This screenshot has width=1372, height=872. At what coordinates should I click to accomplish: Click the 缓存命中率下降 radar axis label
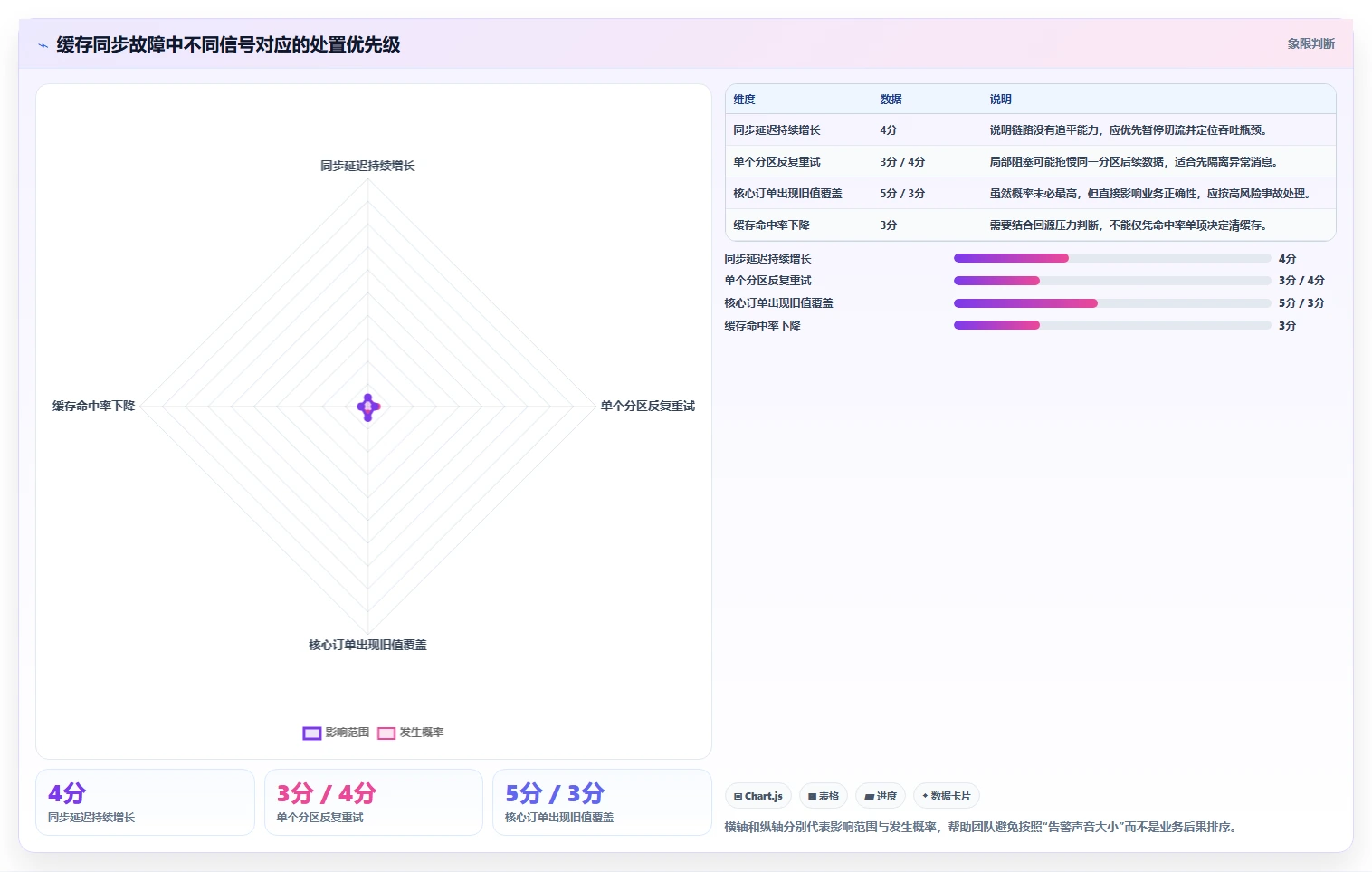(x=93, y=406)
